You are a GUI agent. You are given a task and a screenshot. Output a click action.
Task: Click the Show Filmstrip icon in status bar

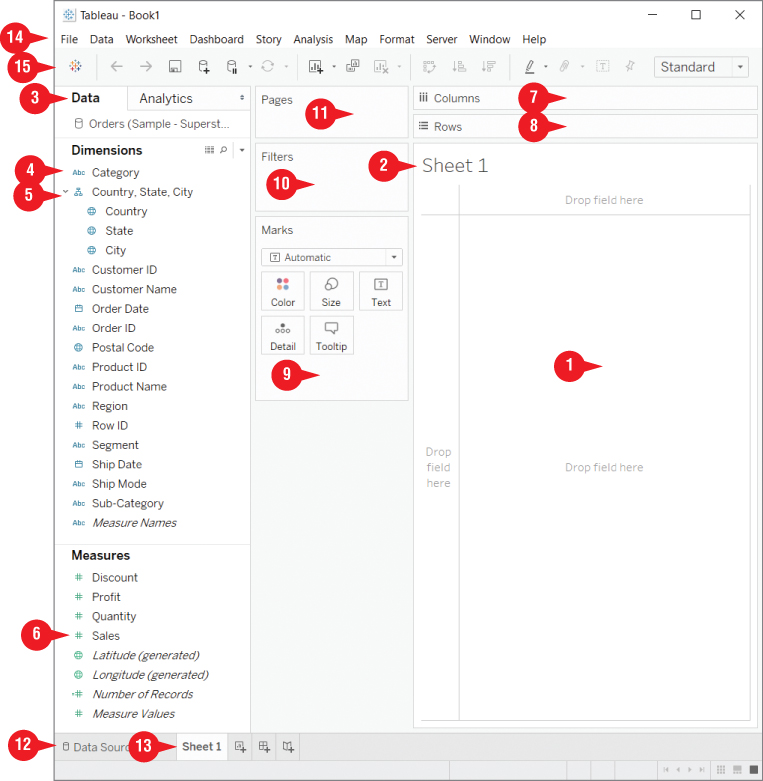pyautogui.click(x=738, y=770)
